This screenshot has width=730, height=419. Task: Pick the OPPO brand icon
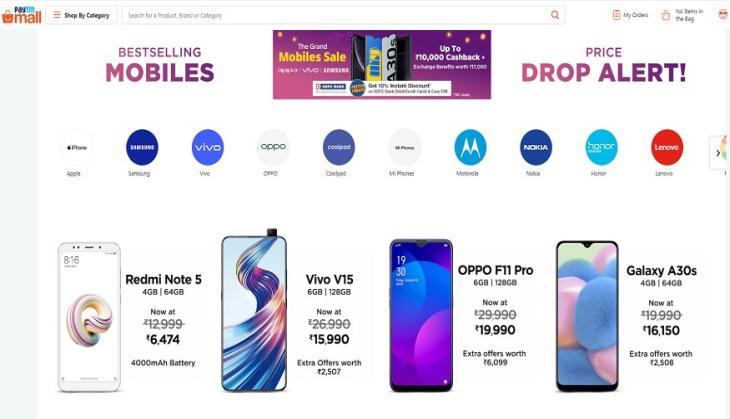coord(273,147)
